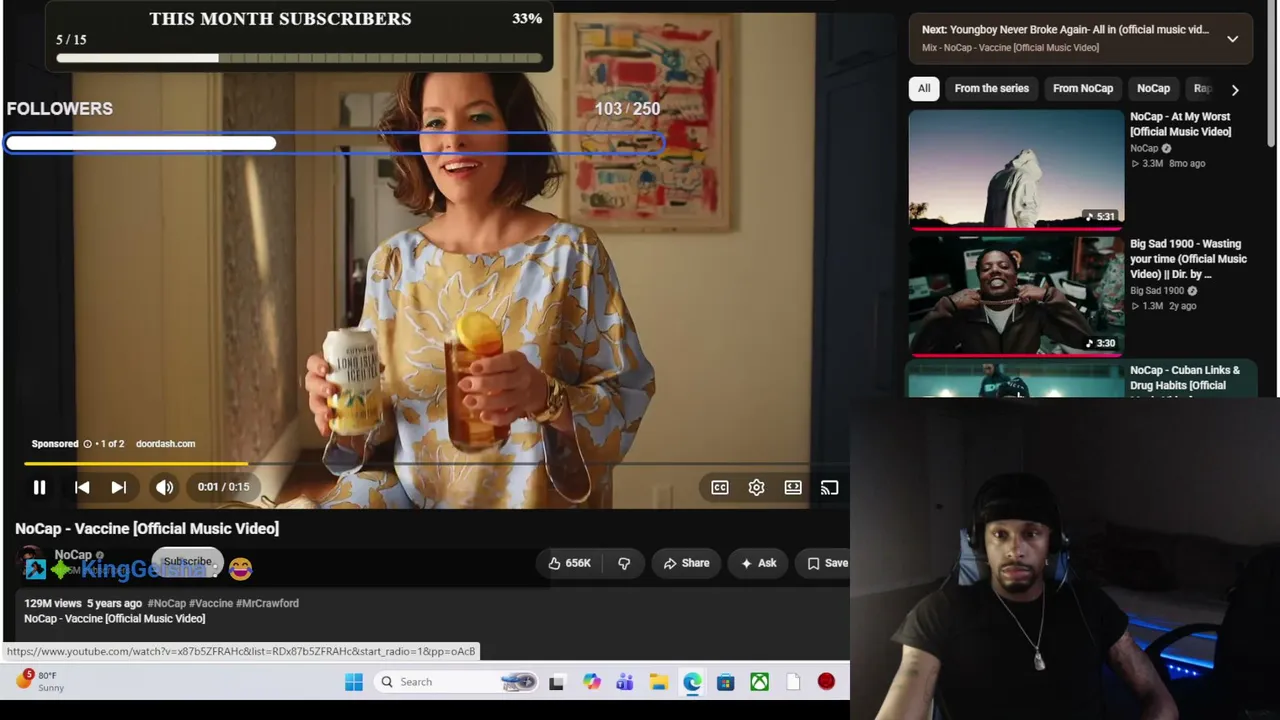Open the Xbox app from the taskbar
Screen dimensions: 1280x720
click(760, 682)
